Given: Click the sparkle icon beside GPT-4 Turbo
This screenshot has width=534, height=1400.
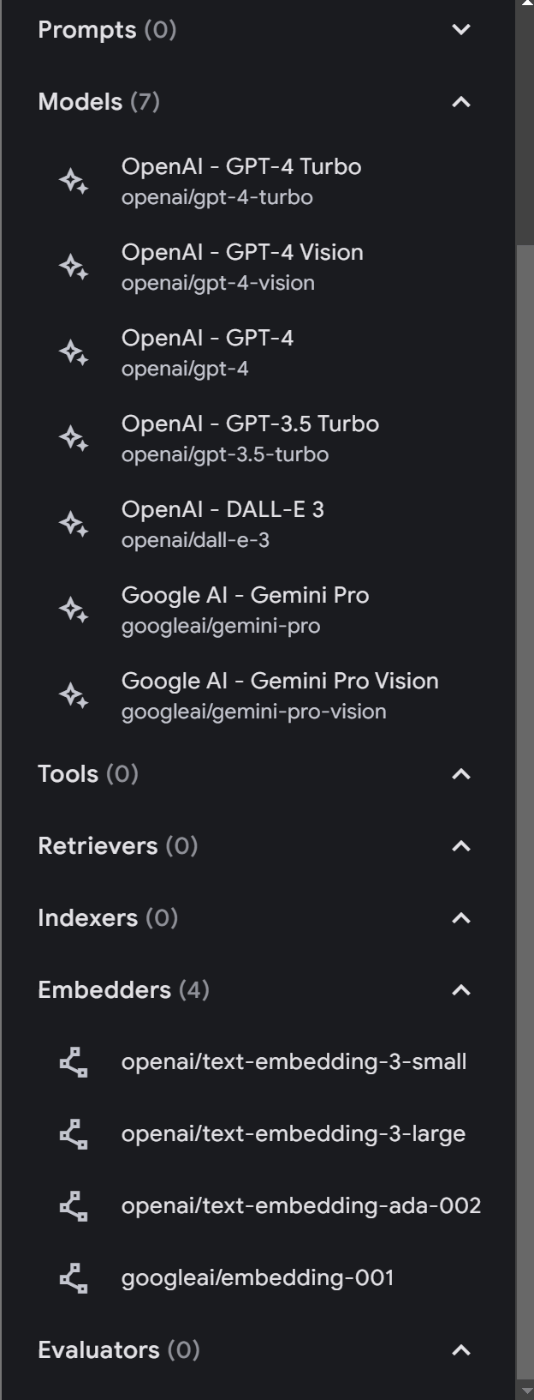Looking at the screenshot, I should 73,182.
